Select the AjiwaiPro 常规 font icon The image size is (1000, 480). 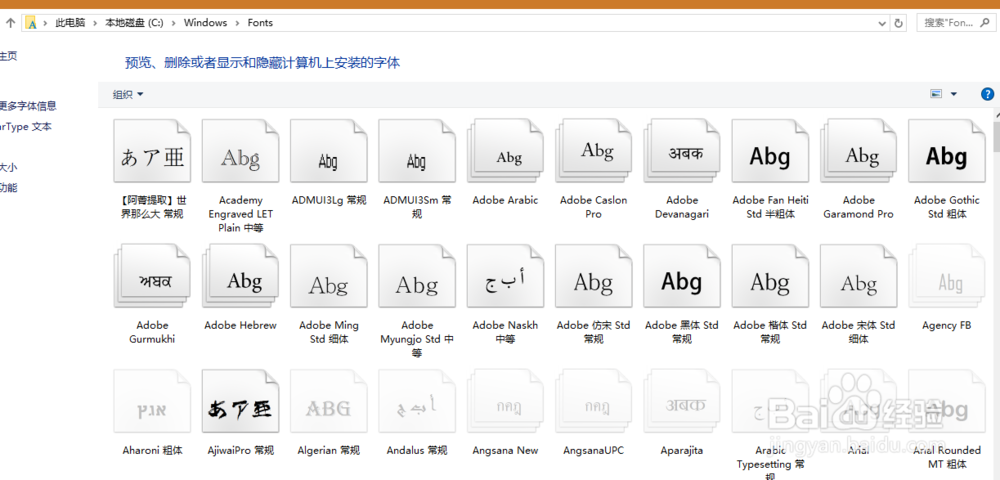click(x=240, y=402)
